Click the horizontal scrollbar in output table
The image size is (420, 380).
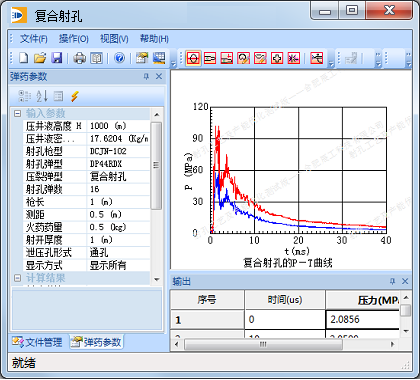263,344
